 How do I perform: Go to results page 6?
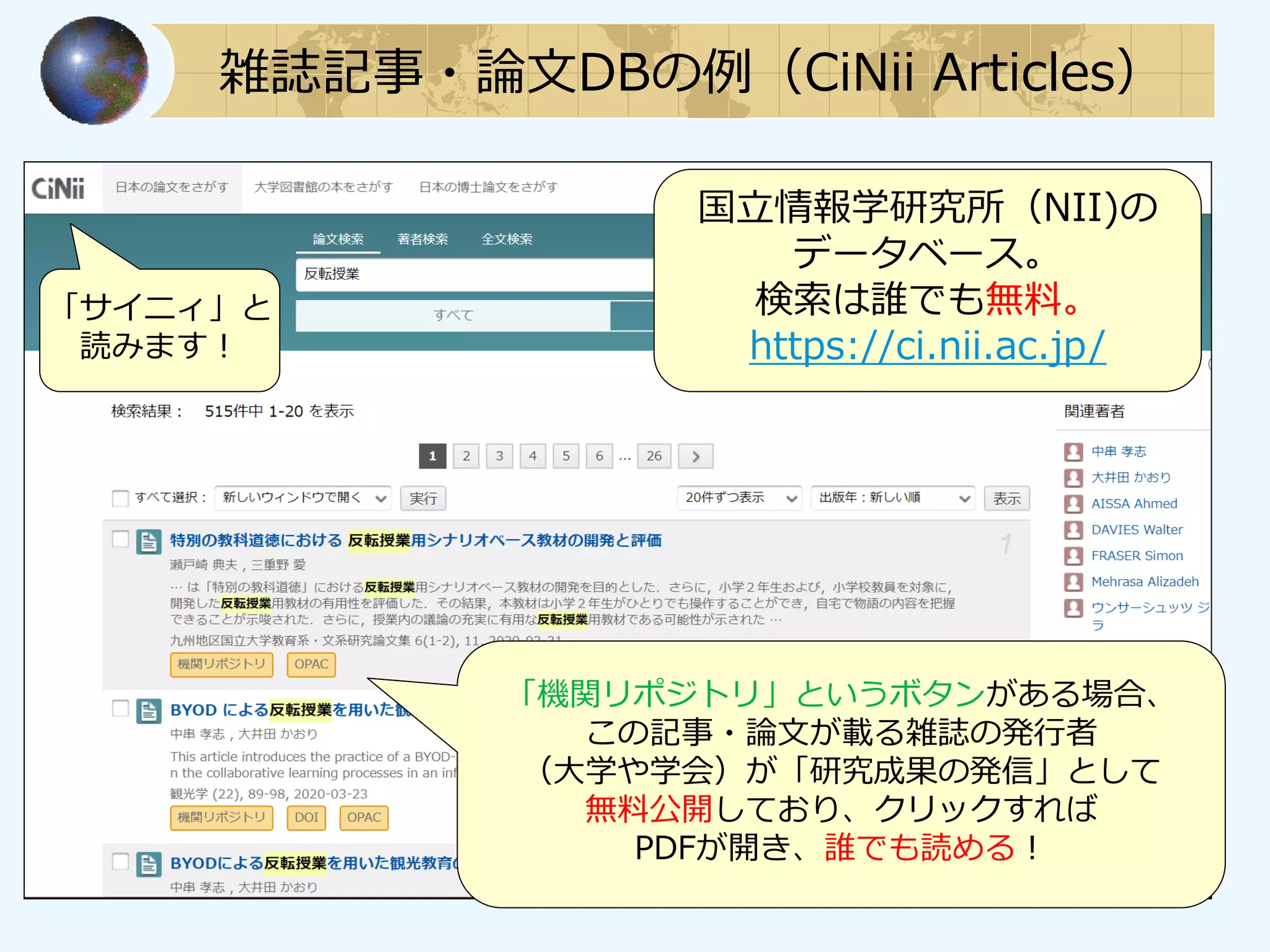pyautogui.click(x=599, y=457)
